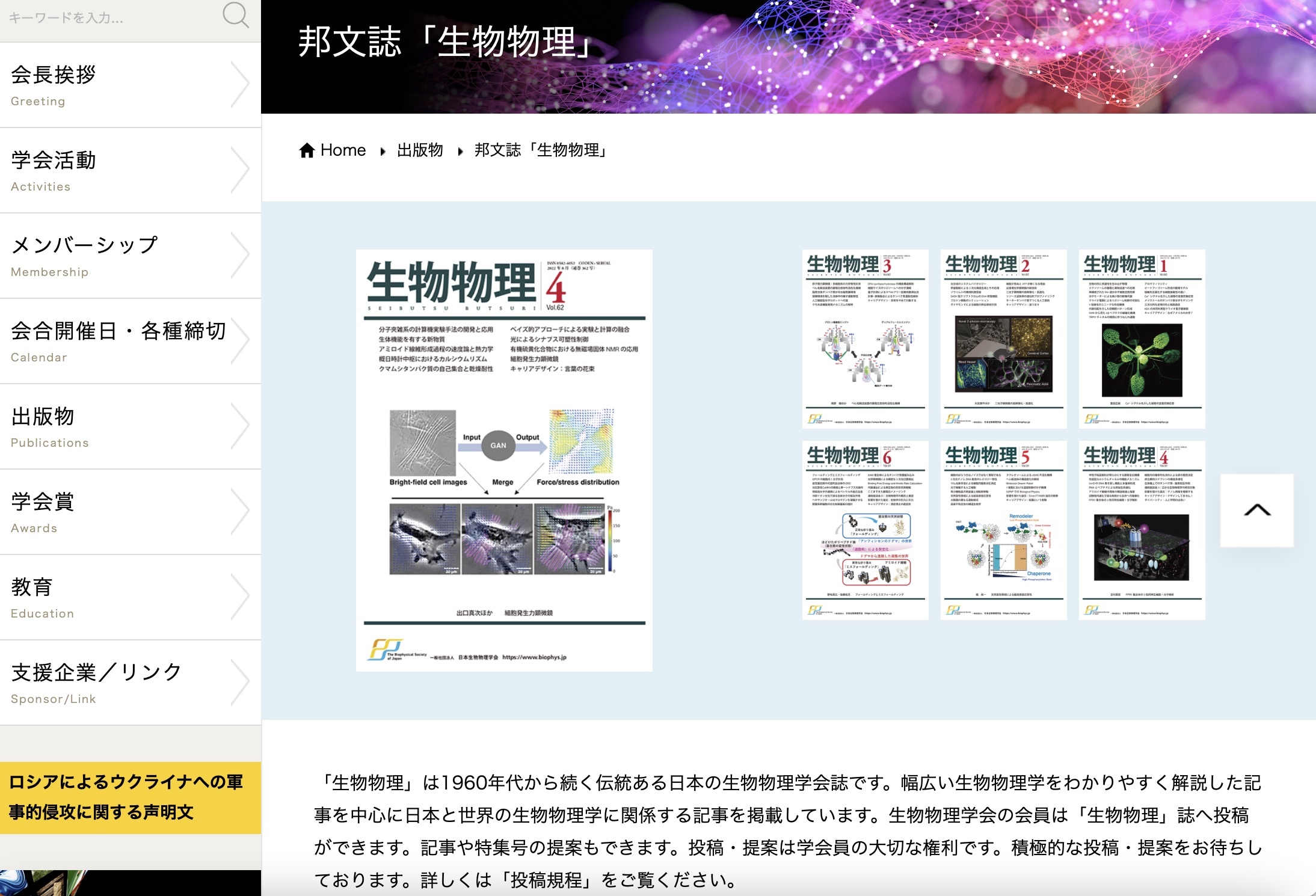The width and height of the screenshot is (1316, 896).
Task: Expand the 学会活動 Activities chevron
Action: pyautogui.click(x=240, y=170)
